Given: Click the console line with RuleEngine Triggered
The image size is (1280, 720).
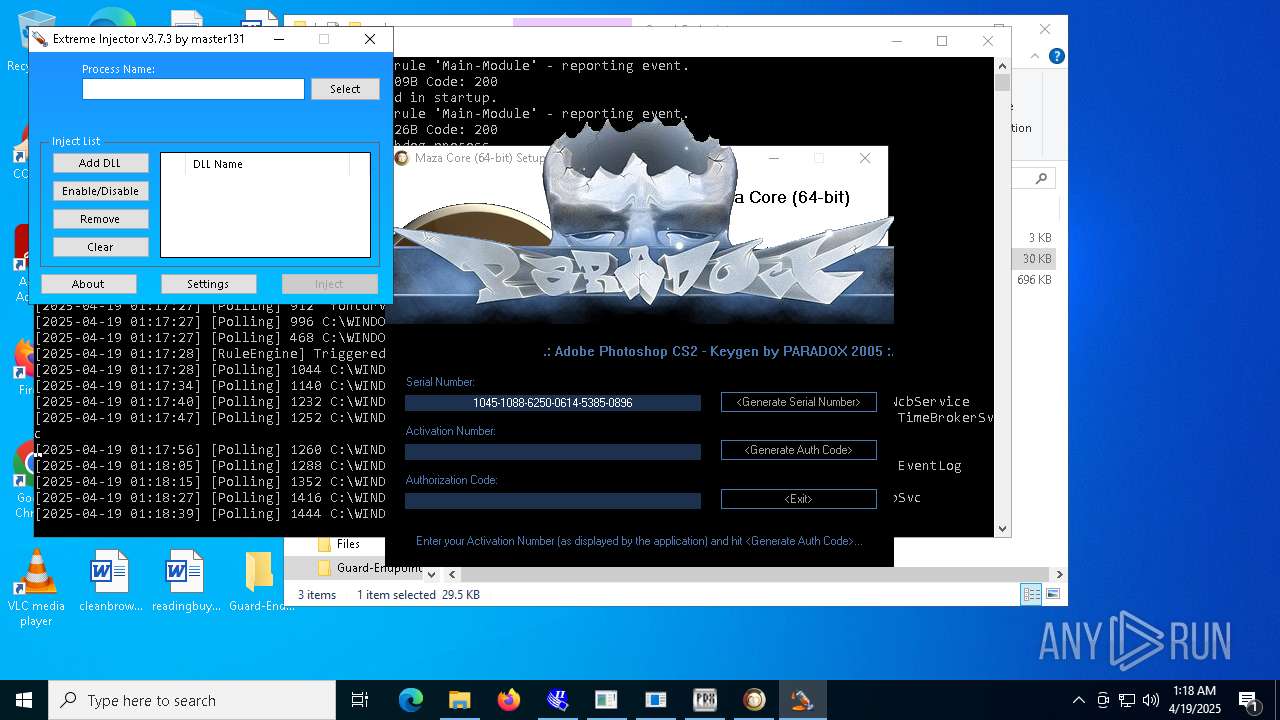Looking at the screenshot, I should (210, 354).
